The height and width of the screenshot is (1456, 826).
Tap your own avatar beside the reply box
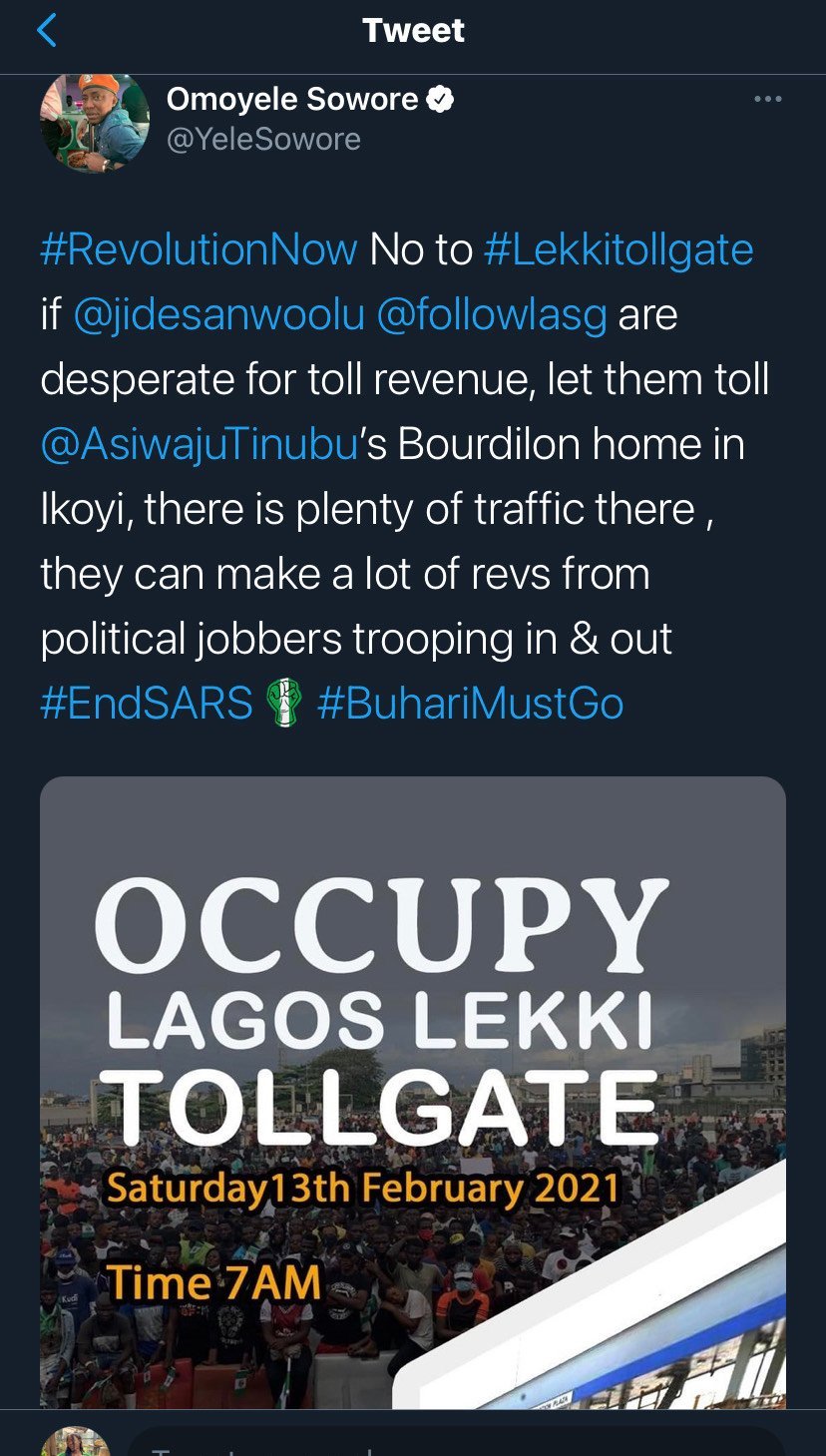75,1442
